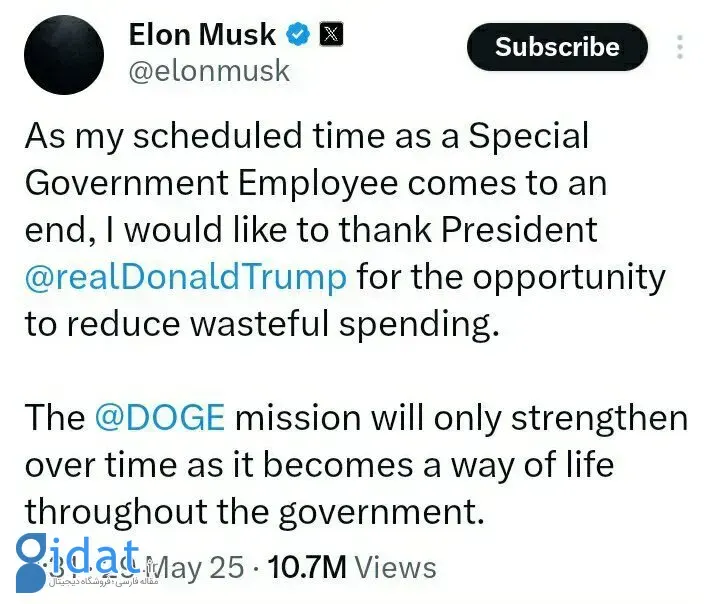Viewport: 720px width, 604px height.
Task: Click the Subscribe button
Action: point(557,47)
